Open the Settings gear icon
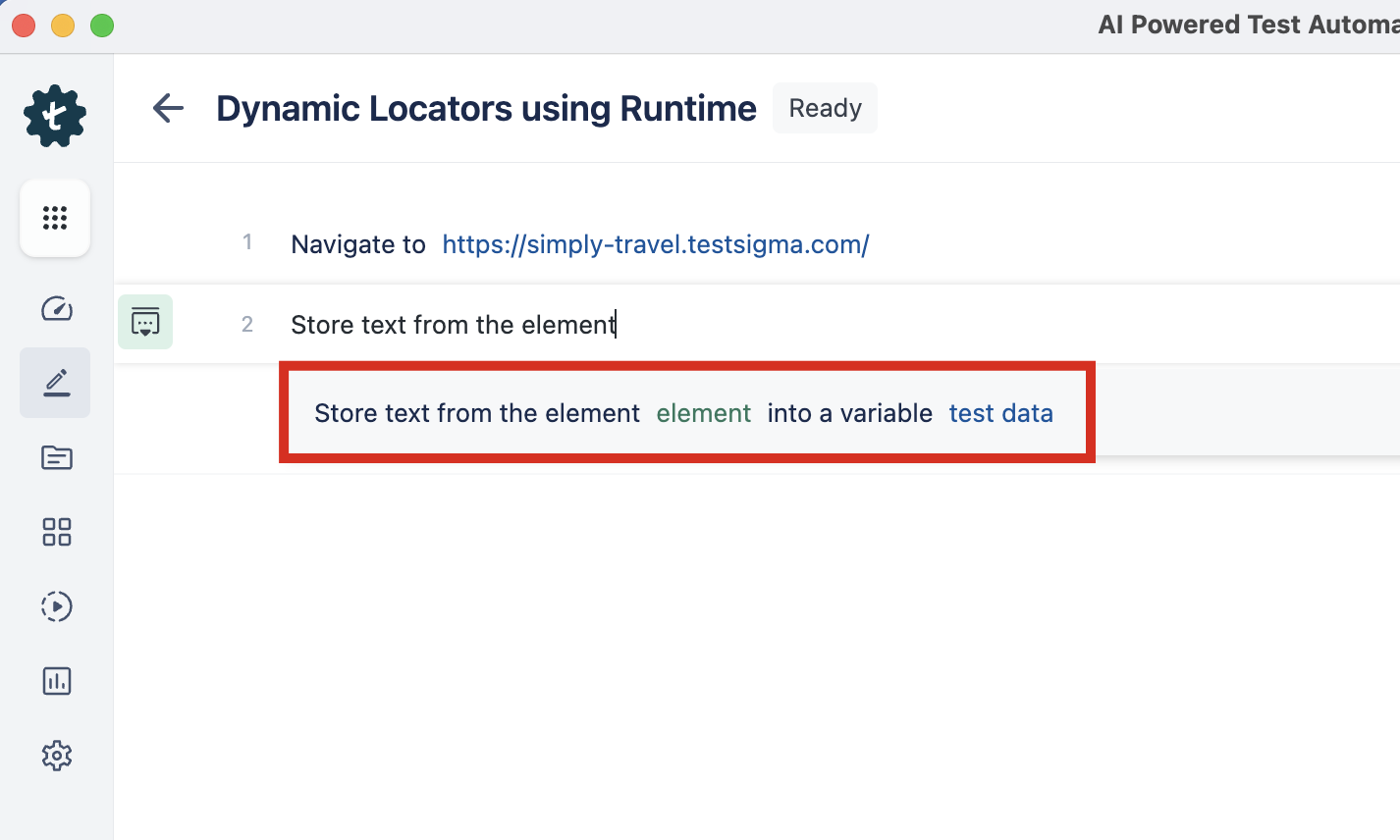 tap(56, 755)
